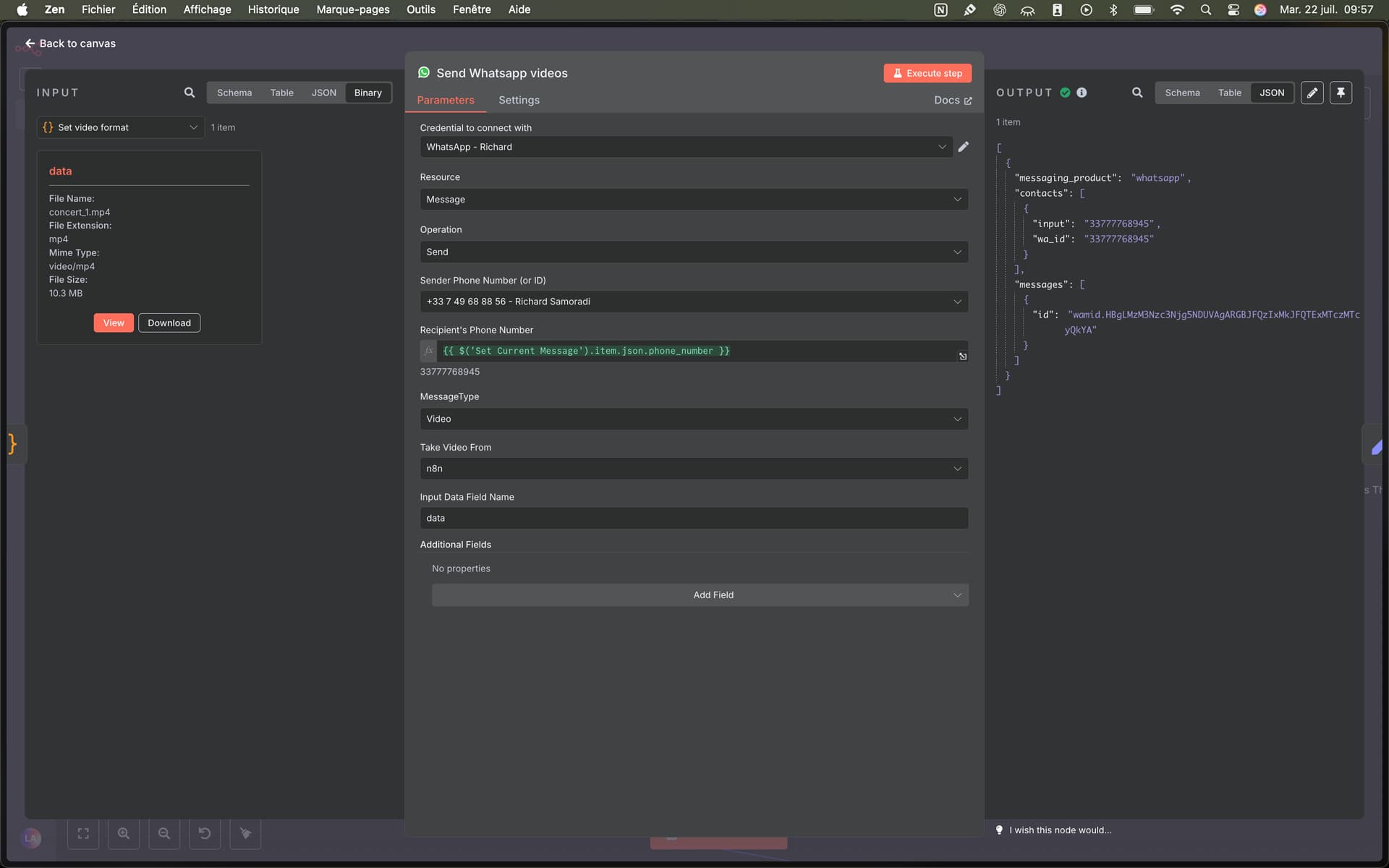The width and height of the screenshot is (1389, 868).
Task: Click the Execute step button
Action: (x=927, y=73)
